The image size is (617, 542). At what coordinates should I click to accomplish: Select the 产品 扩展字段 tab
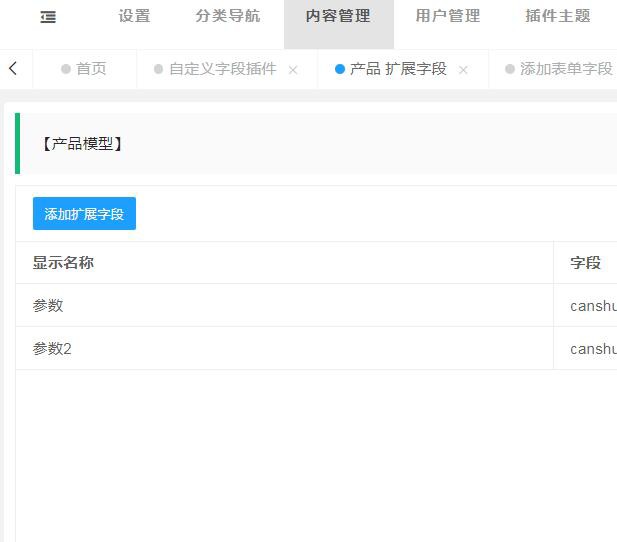tap(398, 69)
